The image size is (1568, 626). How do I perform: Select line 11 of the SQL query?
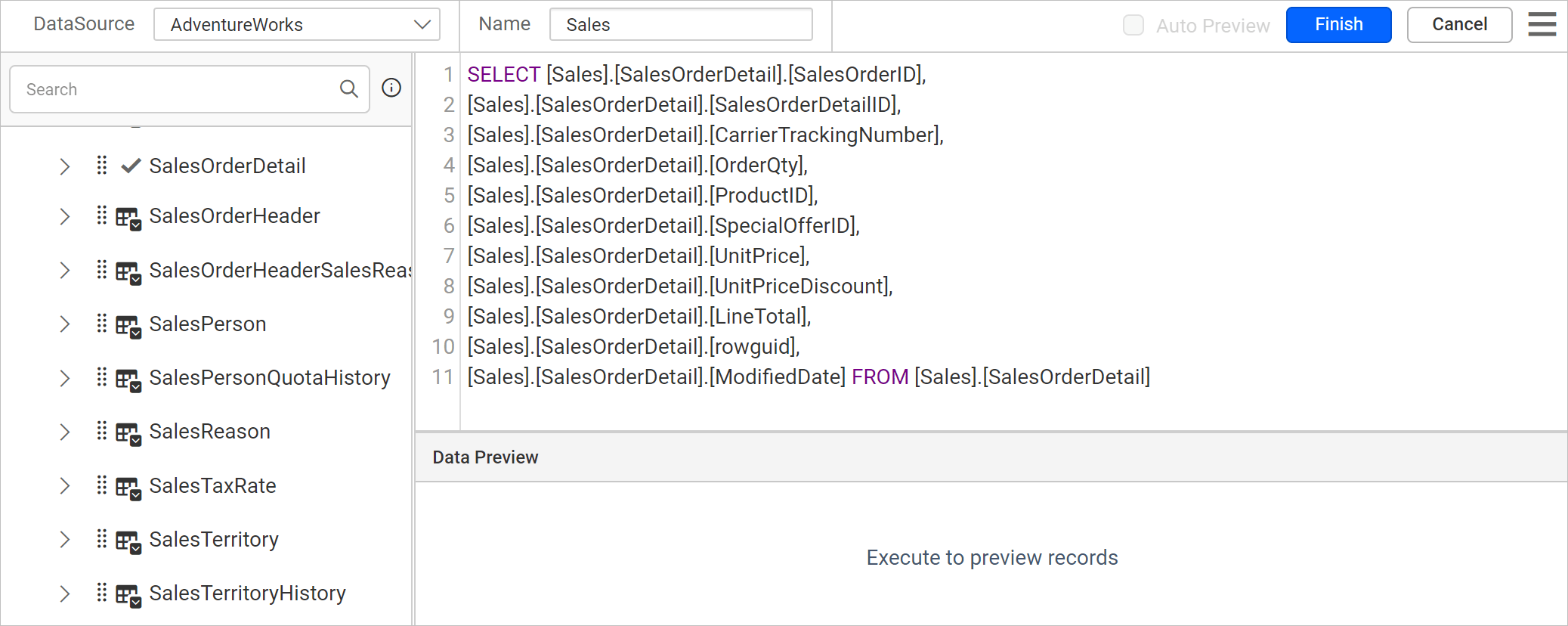pos(809,377)
